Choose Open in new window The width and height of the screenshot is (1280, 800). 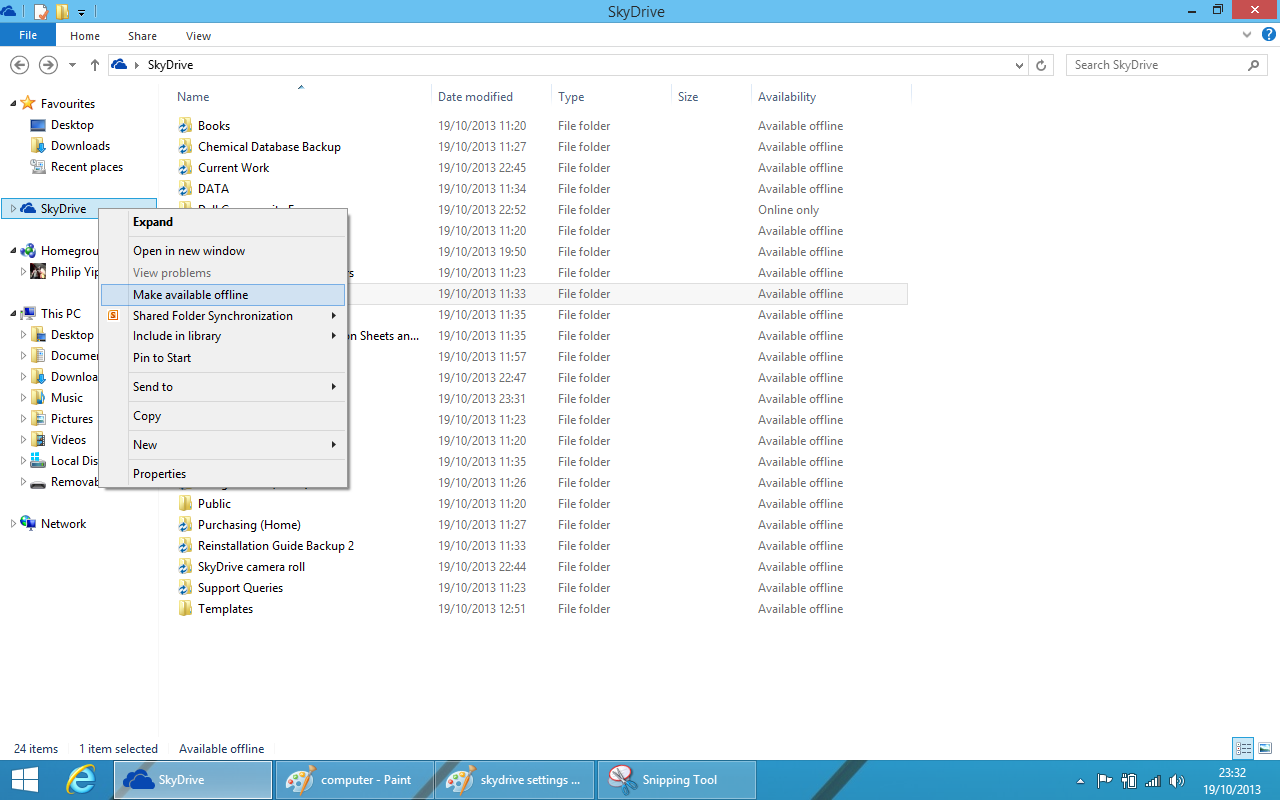pos(223,251)
